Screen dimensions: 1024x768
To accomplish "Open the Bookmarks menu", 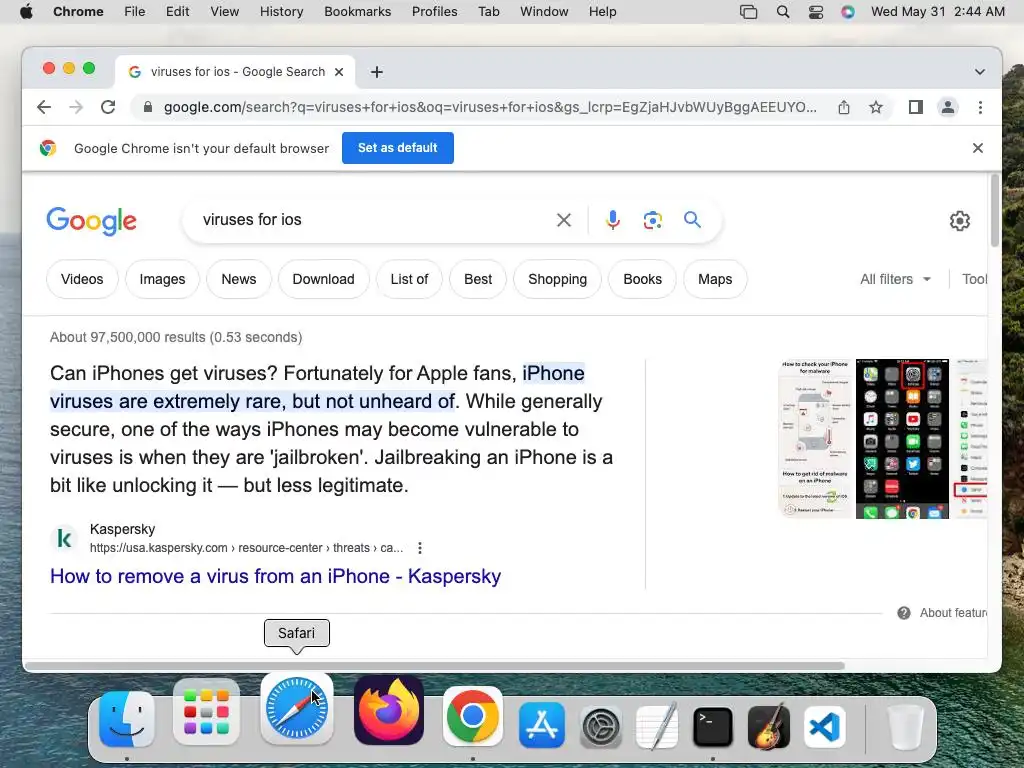I will [358, 12].
